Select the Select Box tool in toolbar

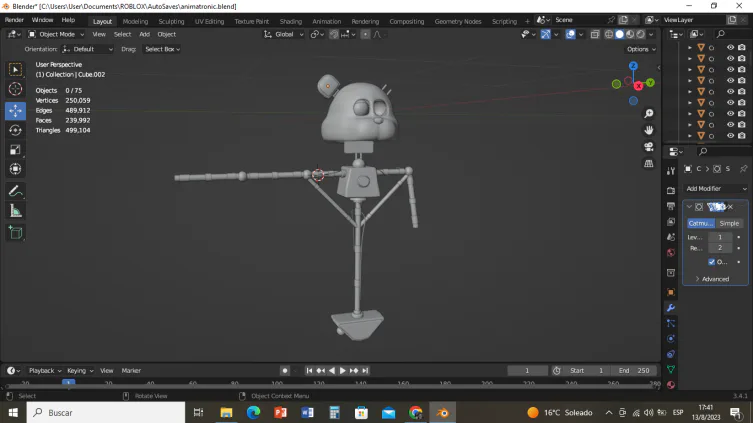tap(15, 70)
